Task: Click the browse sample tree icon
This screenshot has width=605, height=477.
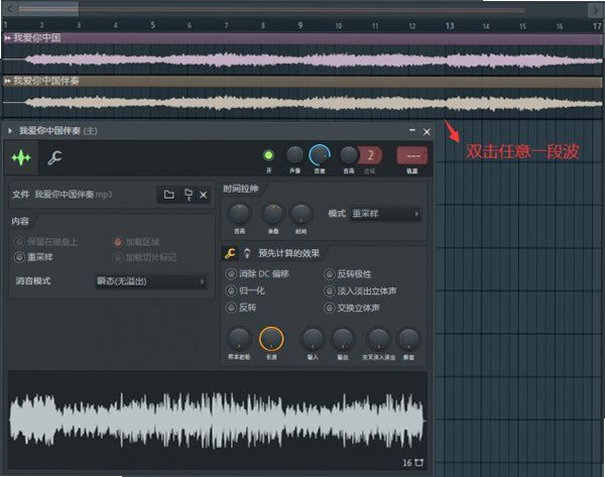Action: pos(188,195)
